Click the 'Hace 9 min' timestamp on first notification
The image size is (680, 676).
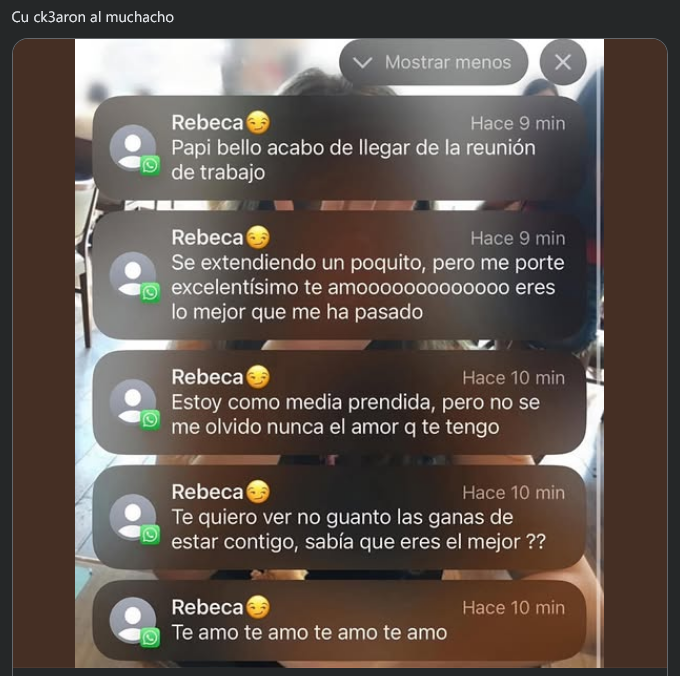pos(518,124)
